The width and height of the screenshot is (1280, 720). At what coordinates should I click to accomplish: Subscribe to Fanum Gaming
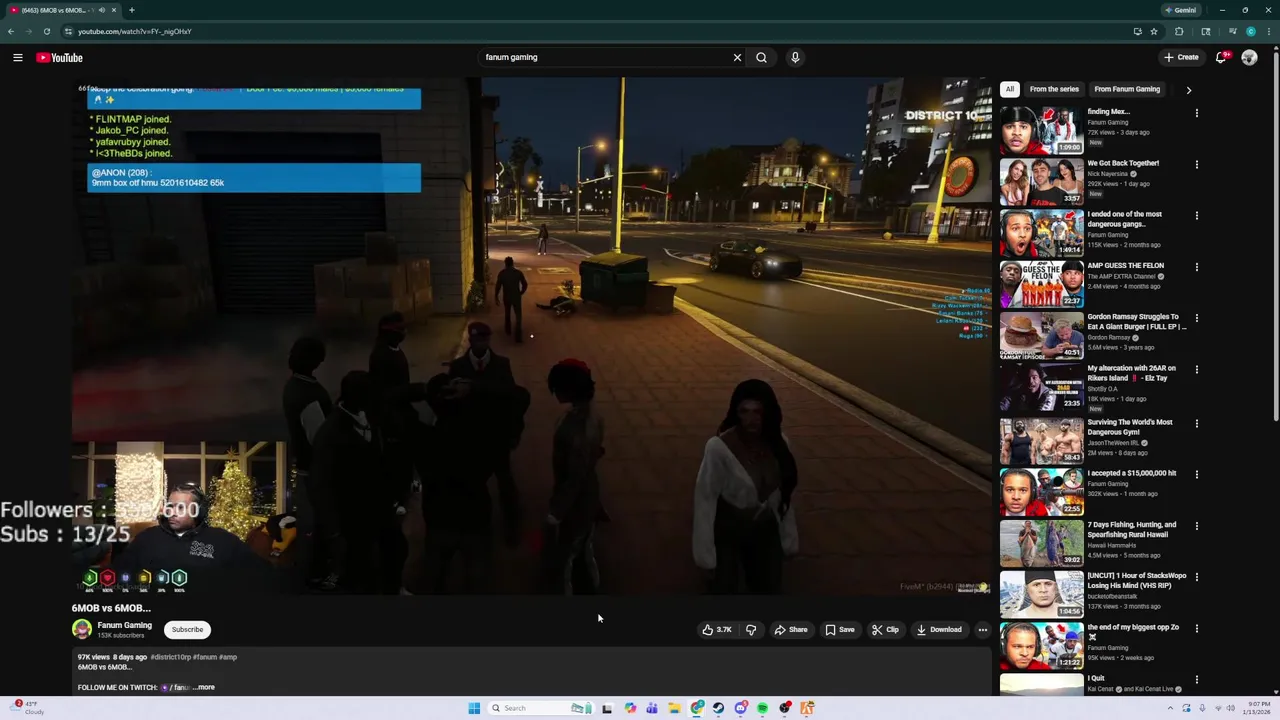coord(187,630)
